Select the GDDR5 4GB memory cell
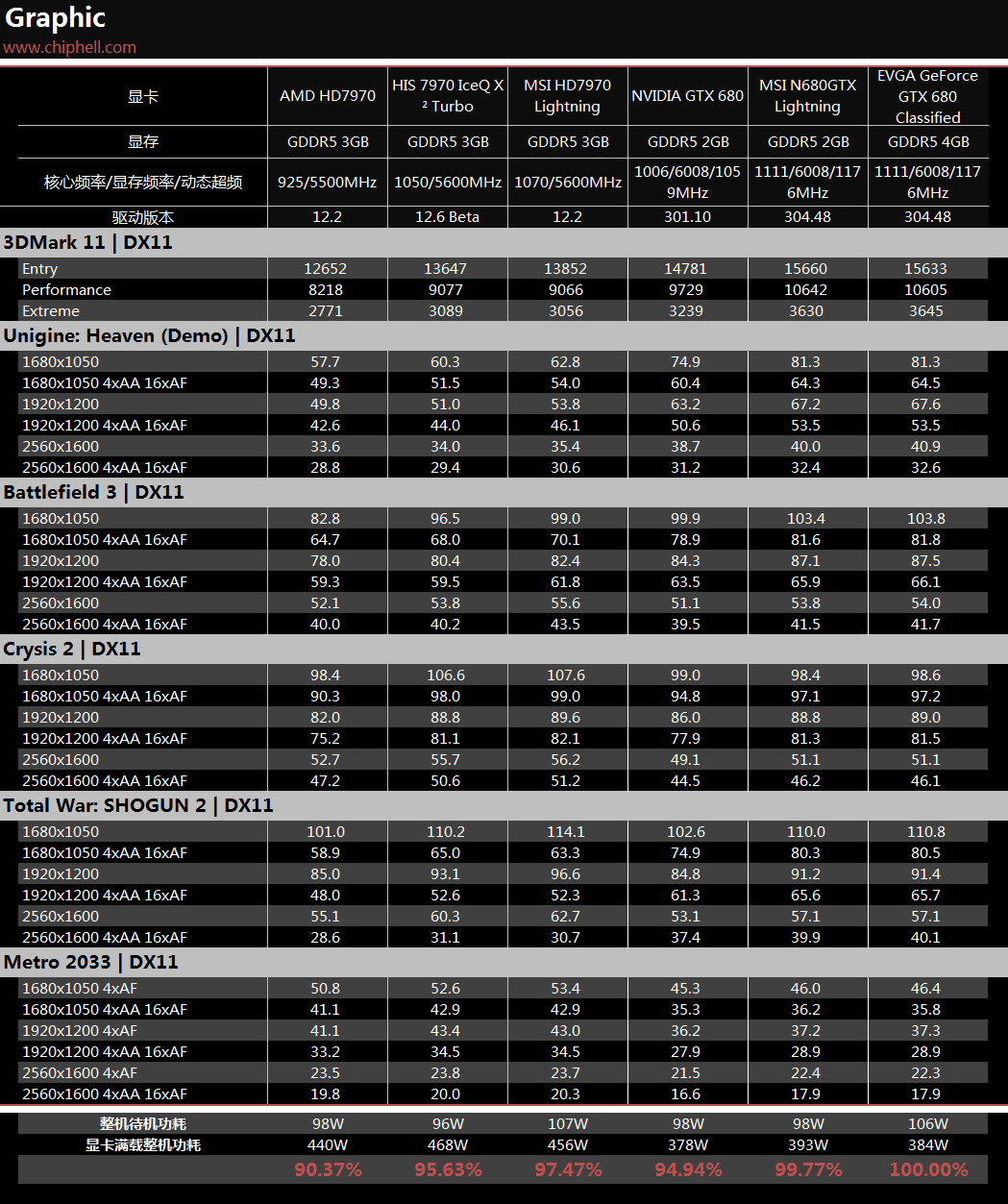 (x=928, y=141)
